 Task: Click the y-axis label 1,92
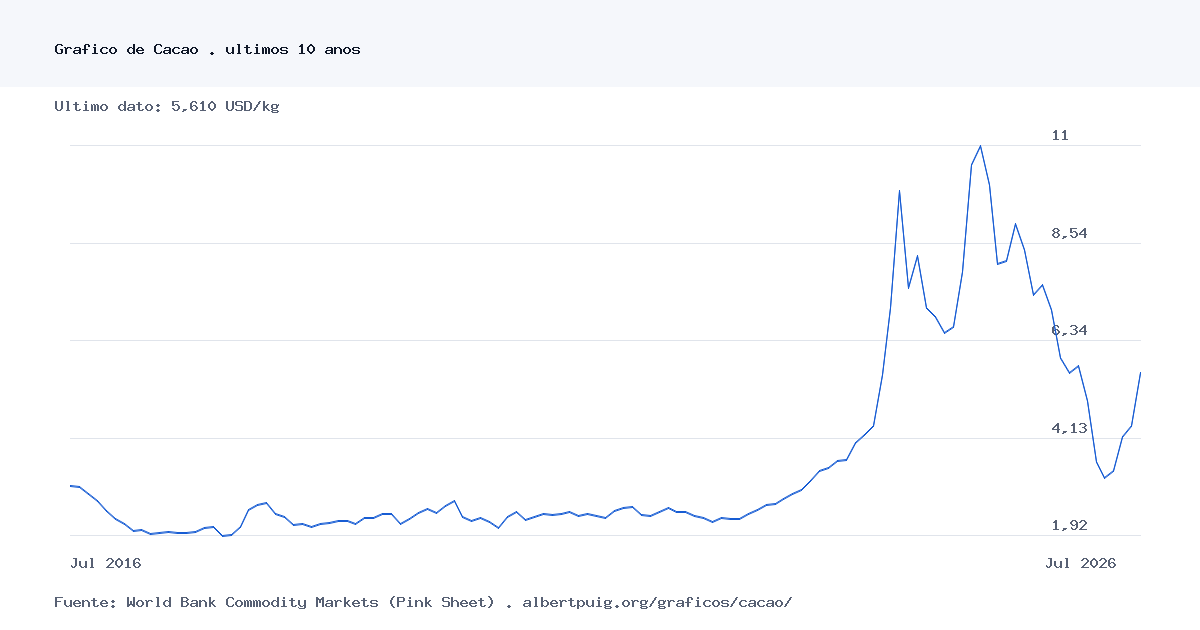click(x=1069, y=525)
